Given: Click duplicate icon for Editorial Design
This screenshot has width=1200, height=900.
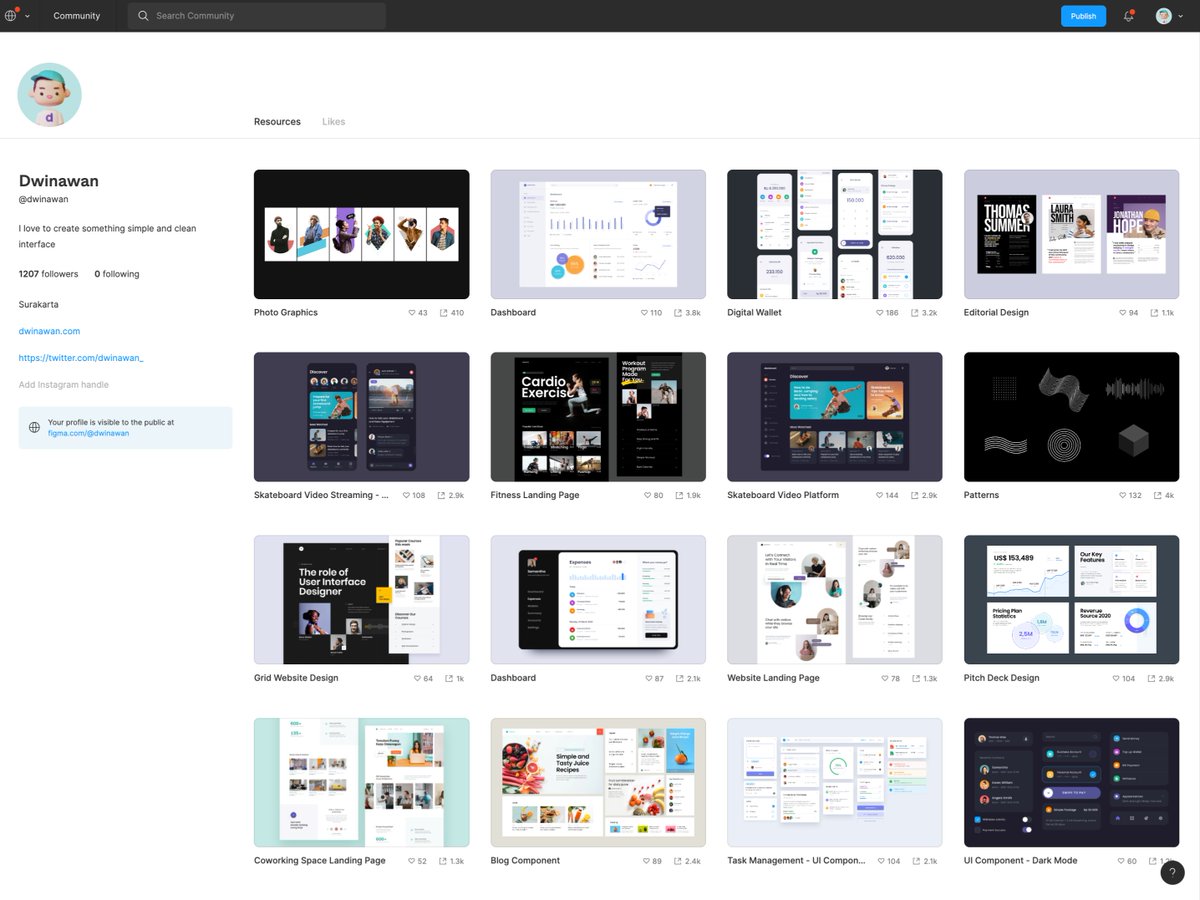Looking at the screenshot, I should (x=1154, y=313).
